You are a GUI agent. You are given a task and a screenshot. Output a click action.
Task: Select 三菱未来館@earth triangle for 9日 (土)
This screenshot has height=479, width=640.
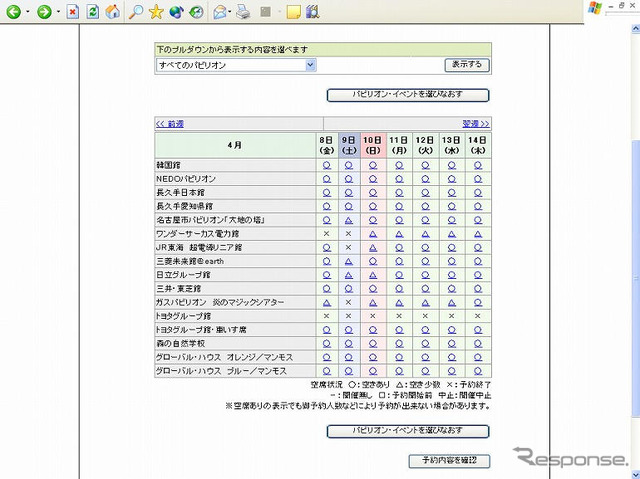[349, 262]
